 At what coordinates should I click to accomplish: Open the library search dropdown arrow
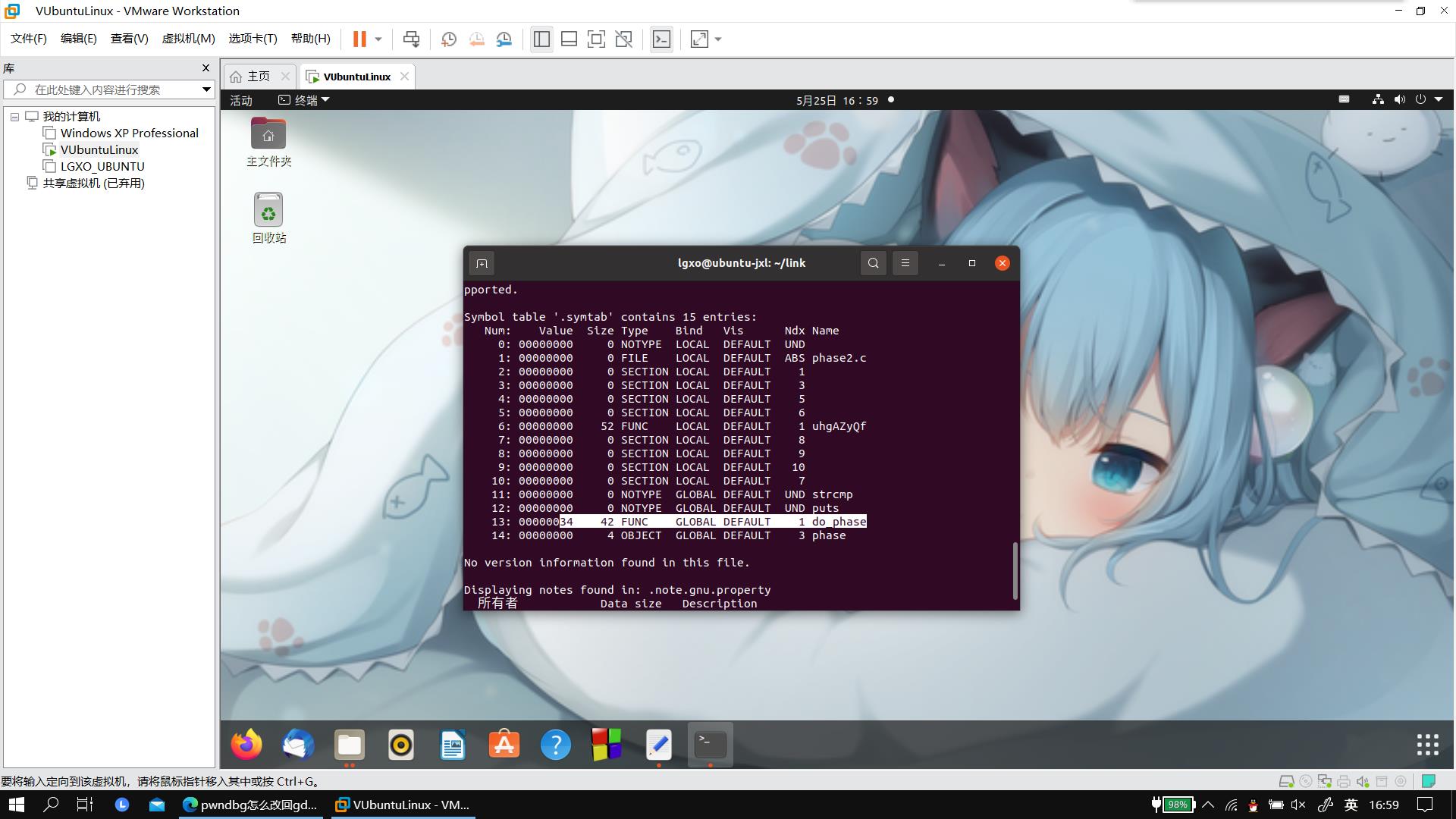point(206,89)
